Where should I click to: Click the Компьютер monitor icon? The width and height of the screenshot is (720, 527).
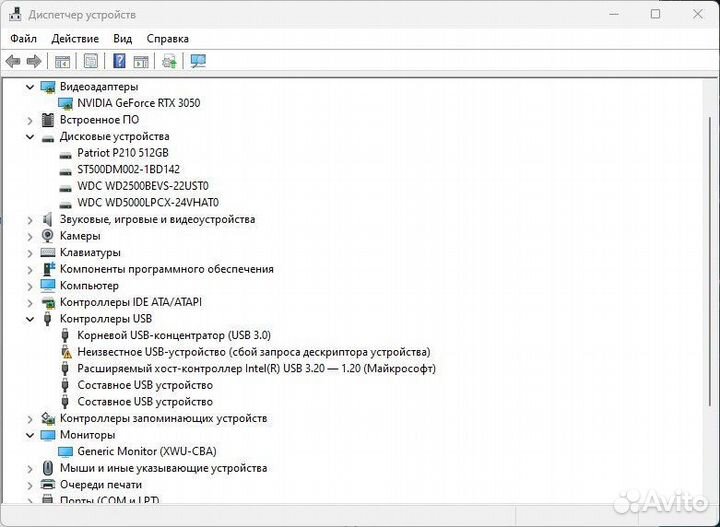(48, 286)
